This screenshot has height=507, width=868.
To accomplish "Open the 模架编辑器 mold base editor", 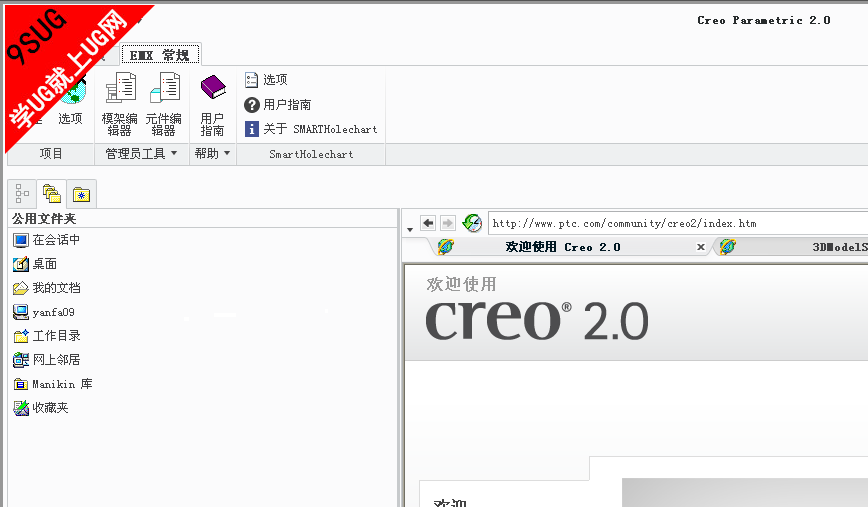I will coord(120,104).
